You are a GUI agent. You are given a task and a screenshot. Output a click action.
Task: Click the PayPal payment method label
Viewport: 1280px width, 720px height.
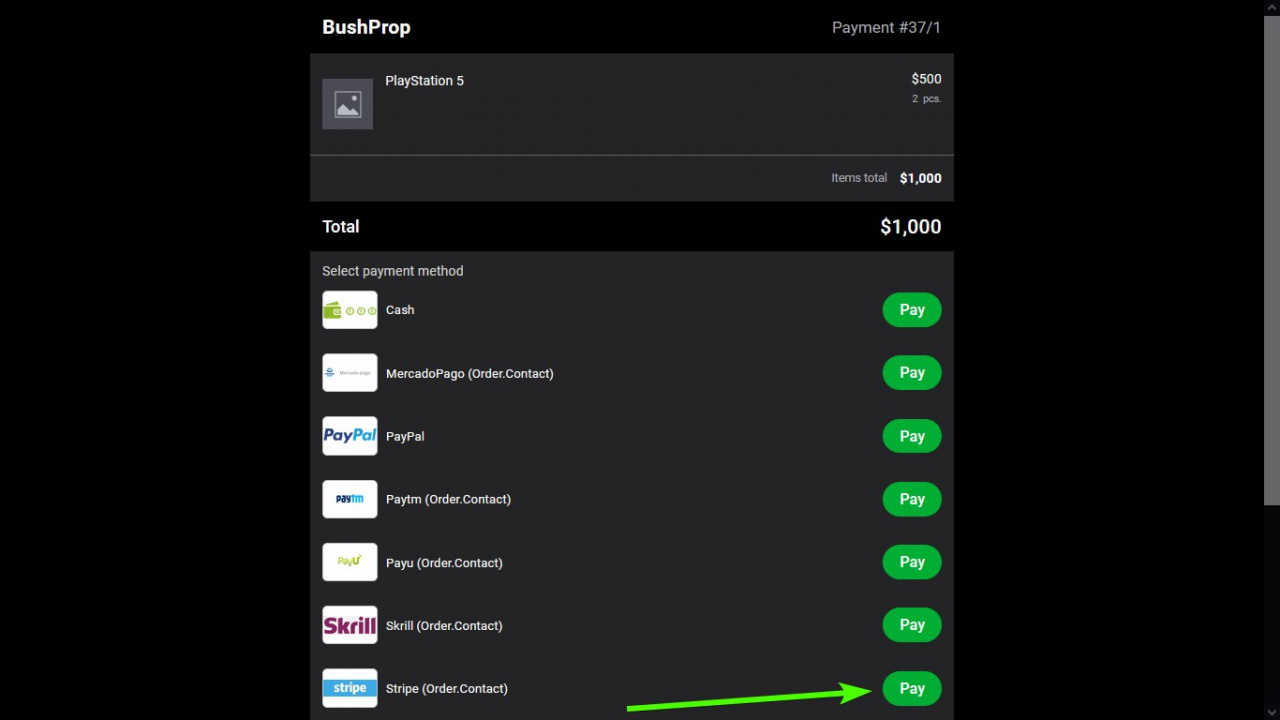click(405, 437)
